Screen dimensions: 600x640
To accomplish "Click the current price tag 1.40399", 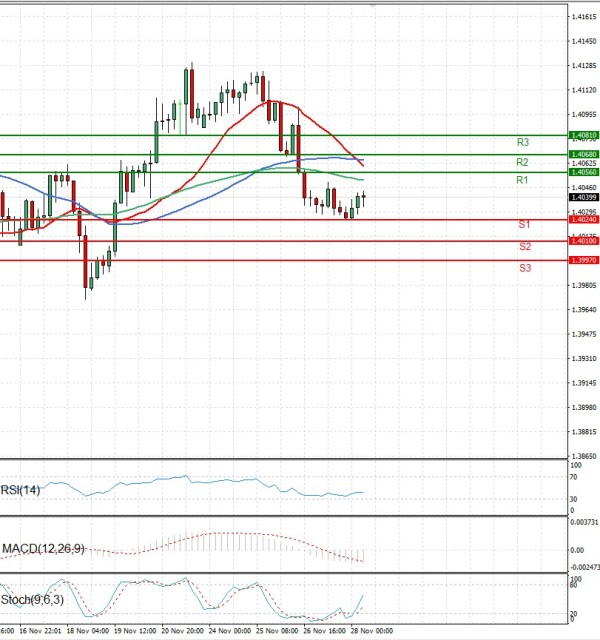I will 583,198.
